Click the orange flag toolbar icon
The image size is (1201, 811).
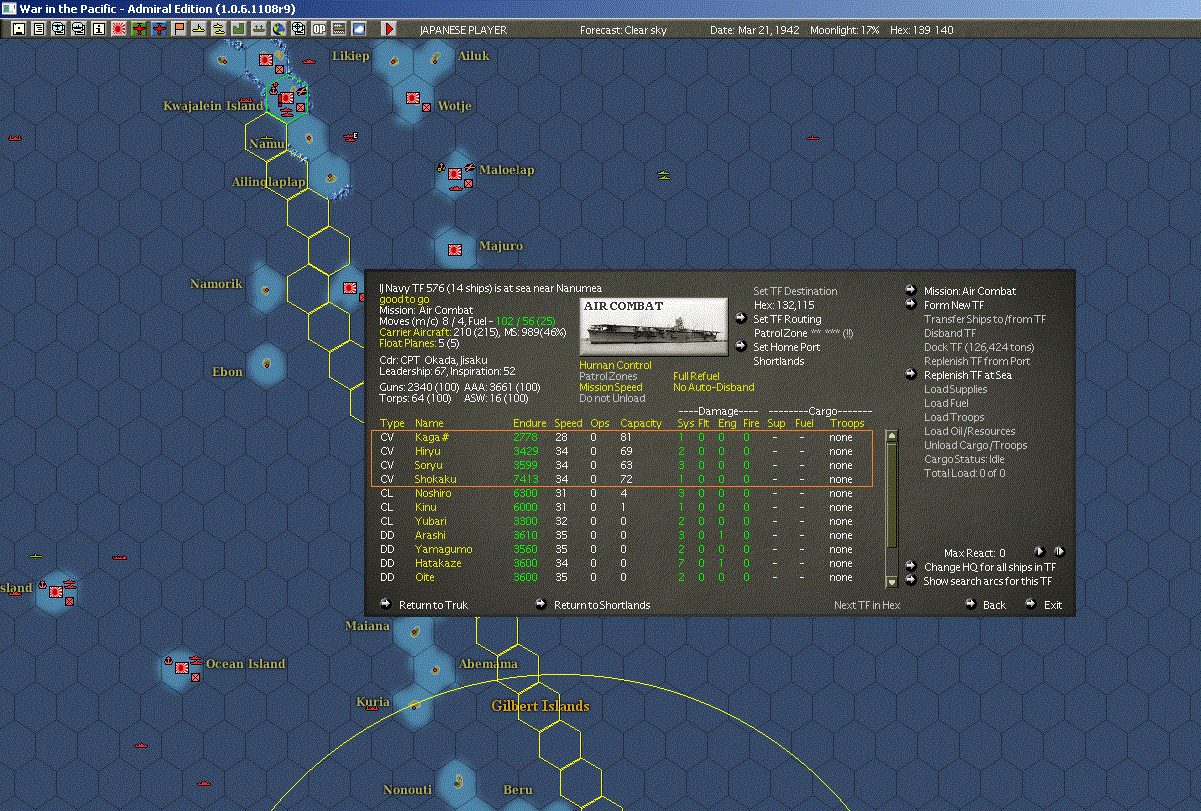point(179,29)
